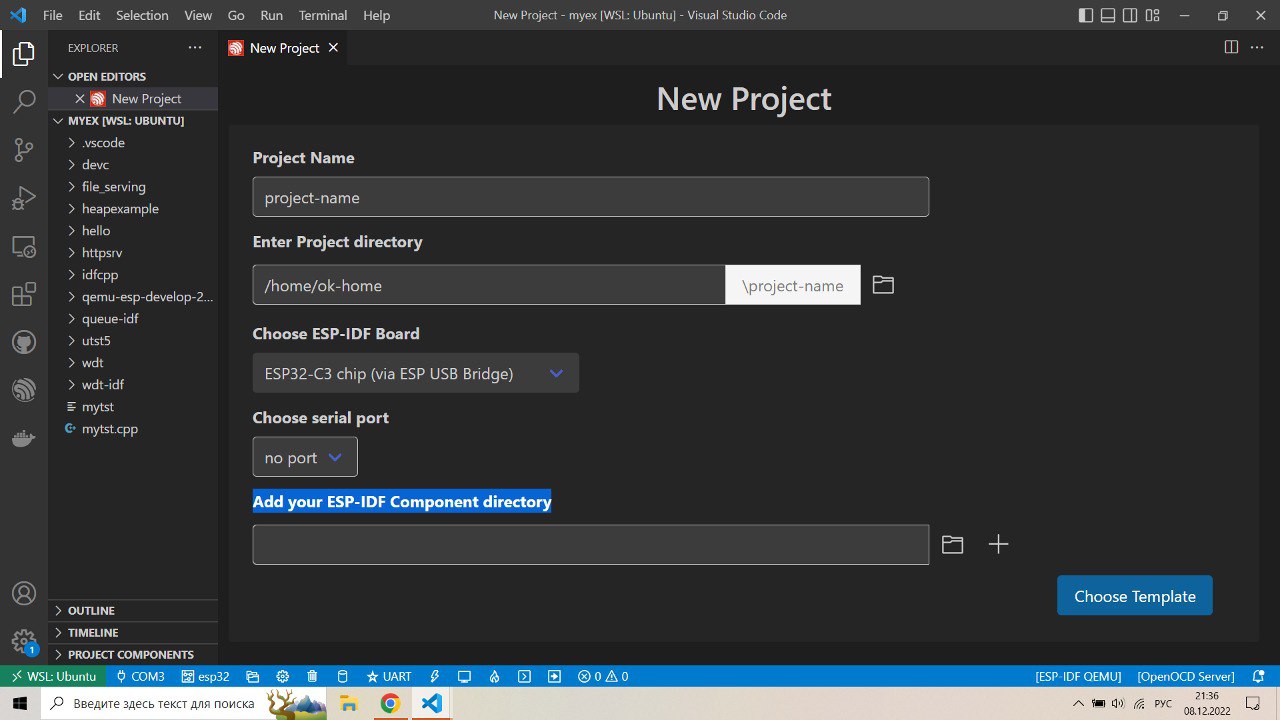Select the COM3 serial port in status bar
The height and width of the screenshot is (720, 1280).
(x=140, y=676)
